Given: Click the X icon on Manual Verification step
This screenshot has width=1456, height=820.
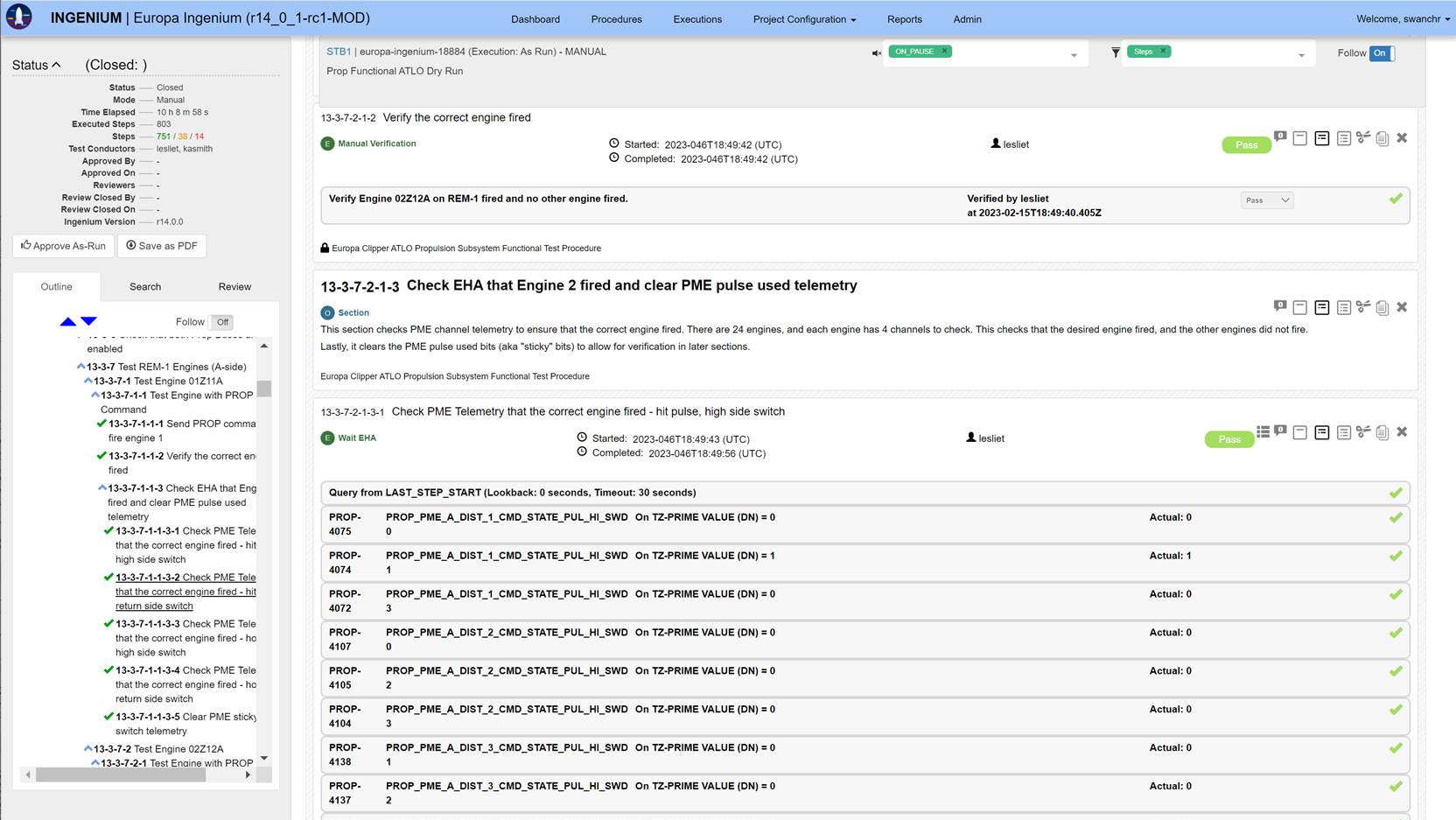Looking at the screenshot, I should click(x=1402, y=138).
